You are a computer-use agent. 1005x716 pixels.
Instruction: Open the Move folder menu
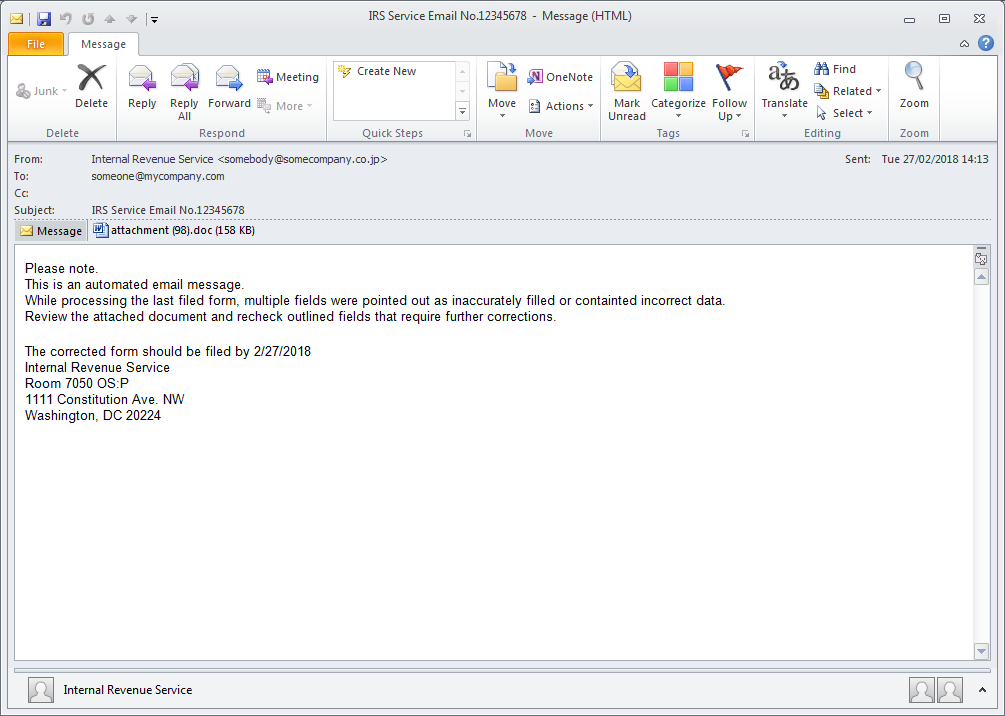point(502,90)
